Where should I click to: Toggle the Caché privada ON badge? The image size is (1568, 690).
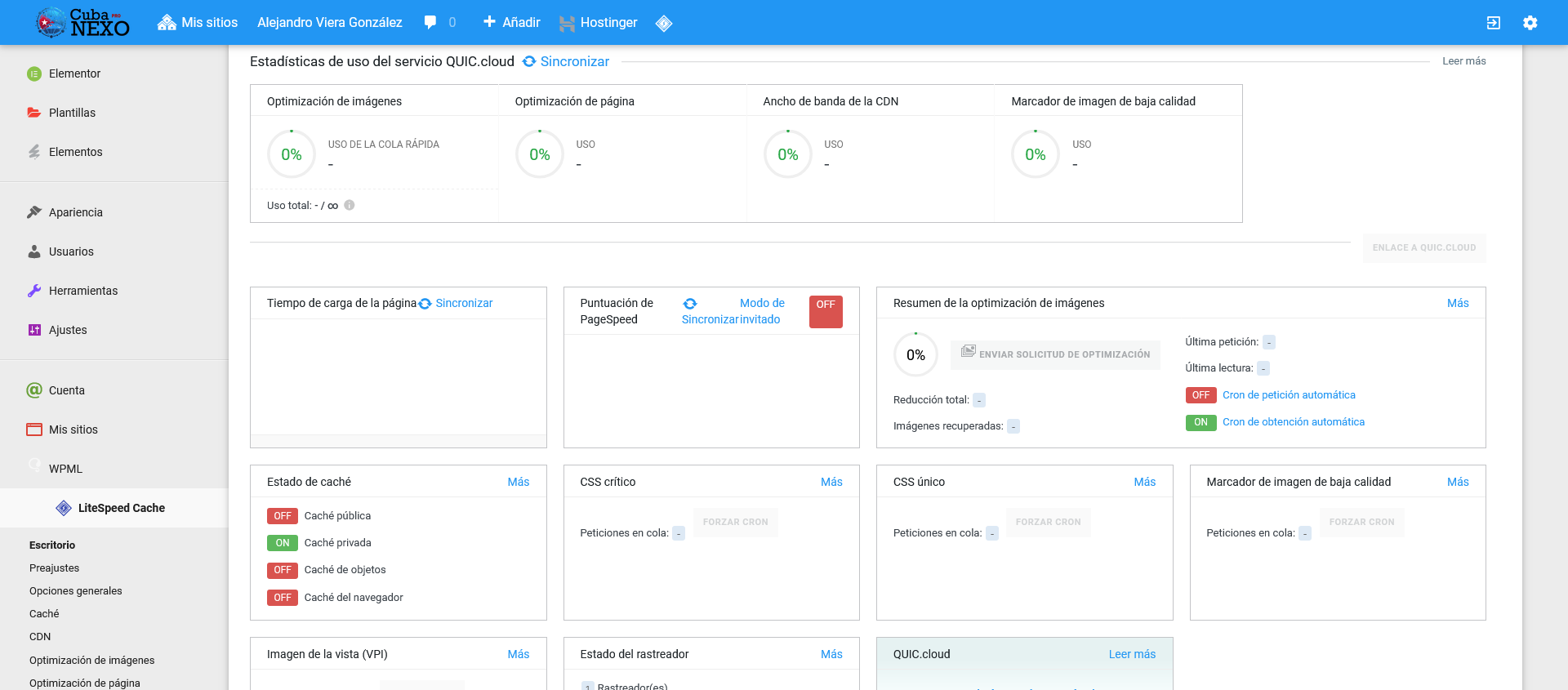[283, 543]
